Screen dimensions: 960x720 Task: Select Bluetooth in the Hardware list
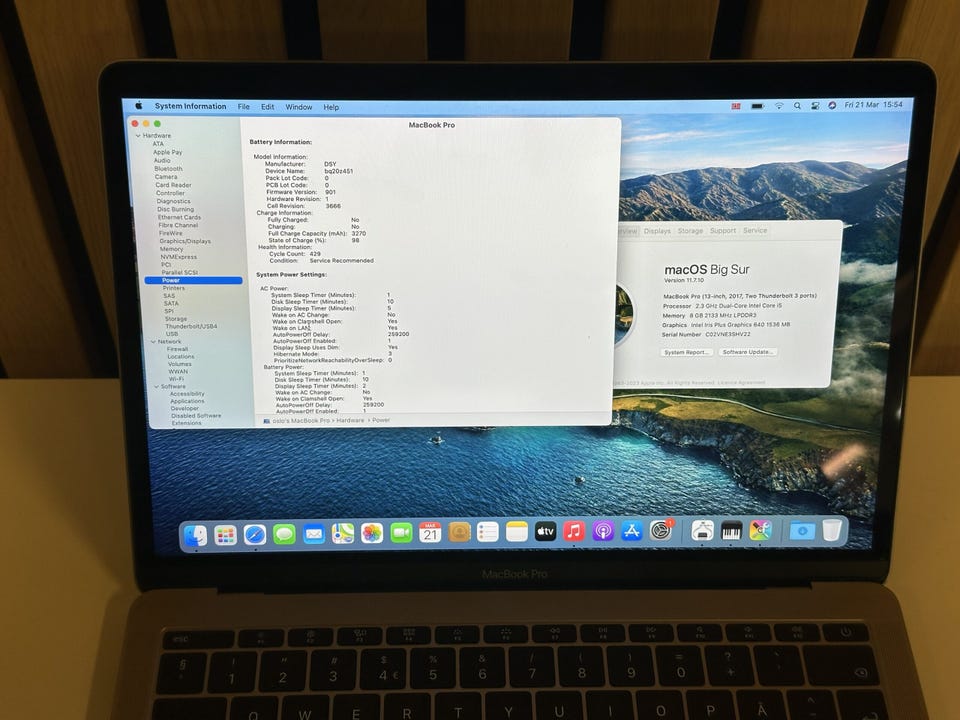[168, 168]
